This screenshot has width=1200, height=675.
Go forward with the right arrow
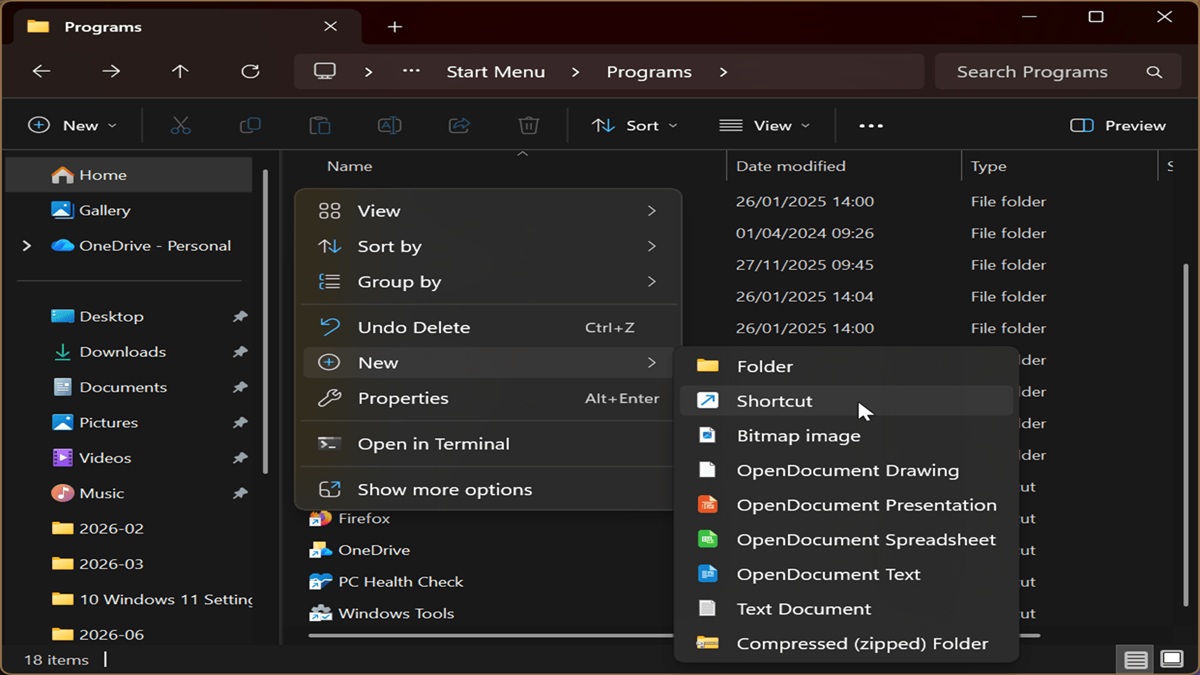[111, 71]
